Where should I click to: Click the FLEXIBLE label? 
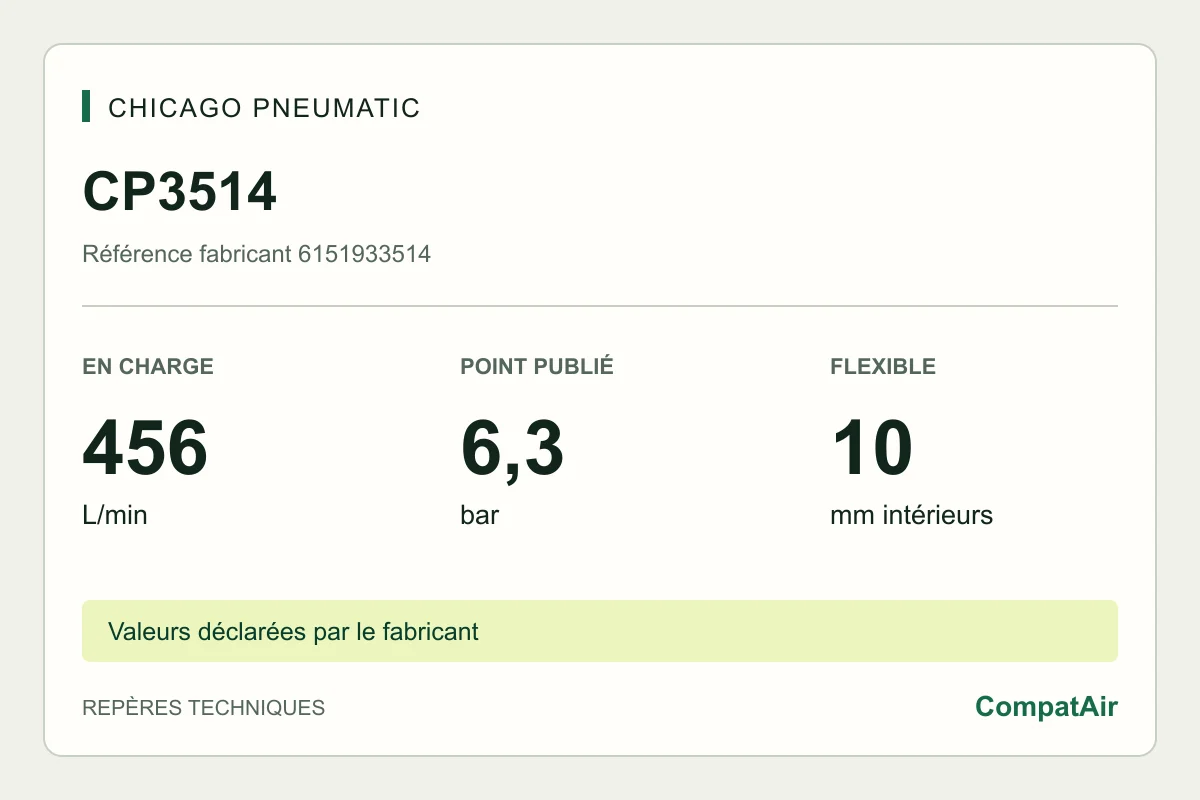883,366
